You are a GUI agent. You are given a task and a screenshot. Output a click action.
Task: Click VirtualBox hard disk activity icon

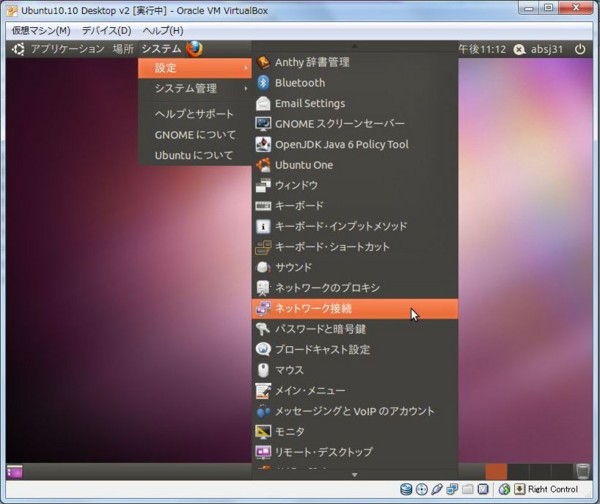pyautogui.click(x=406, y=489)
